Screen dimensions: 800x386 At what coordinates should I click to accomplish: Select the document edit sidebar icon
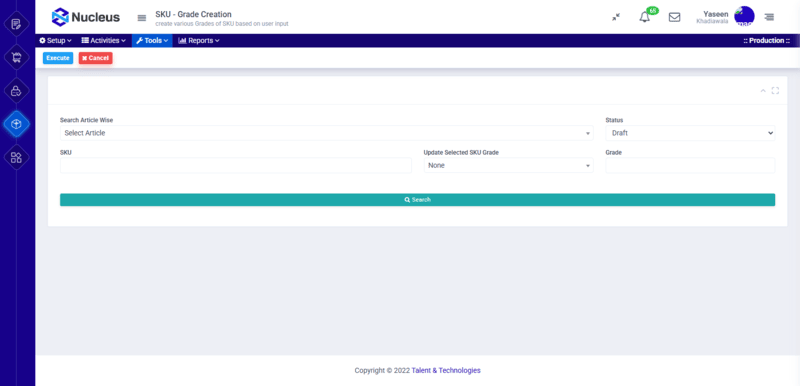click(x=16, y=24)
